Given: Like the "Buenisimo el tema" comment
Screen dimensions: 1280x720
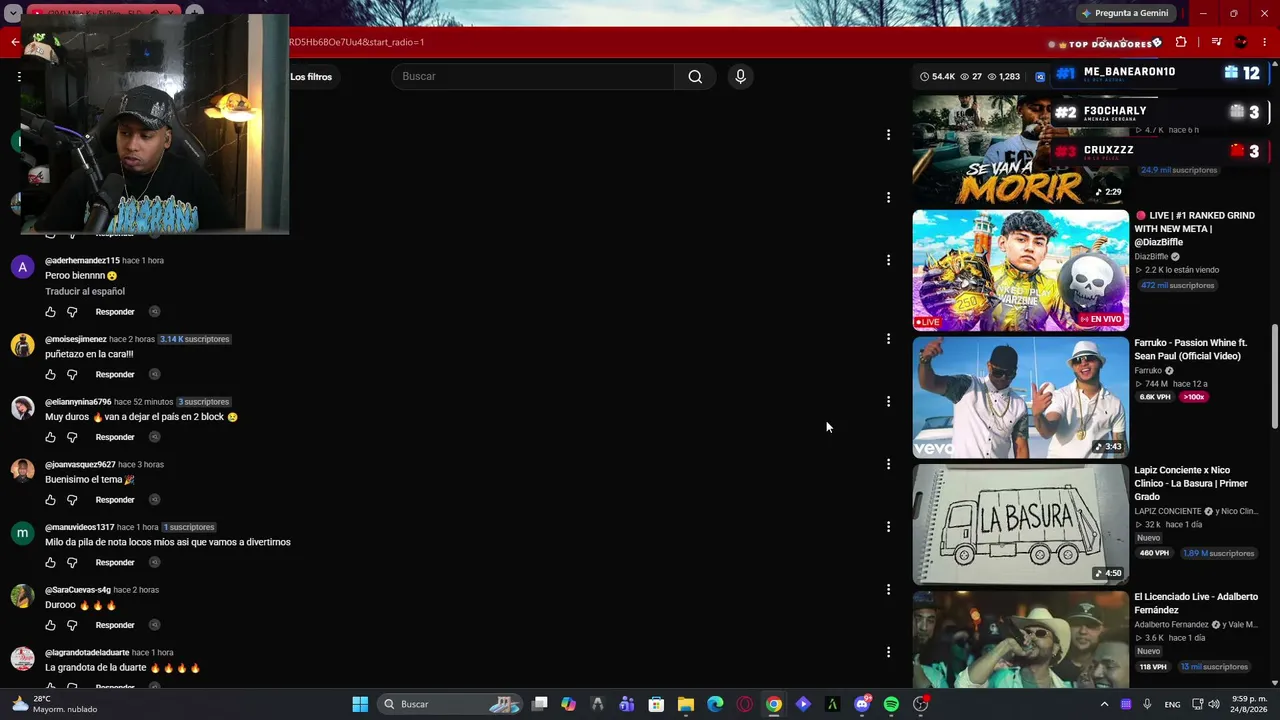Looking at the screenshot, I should tap(51, 500).
